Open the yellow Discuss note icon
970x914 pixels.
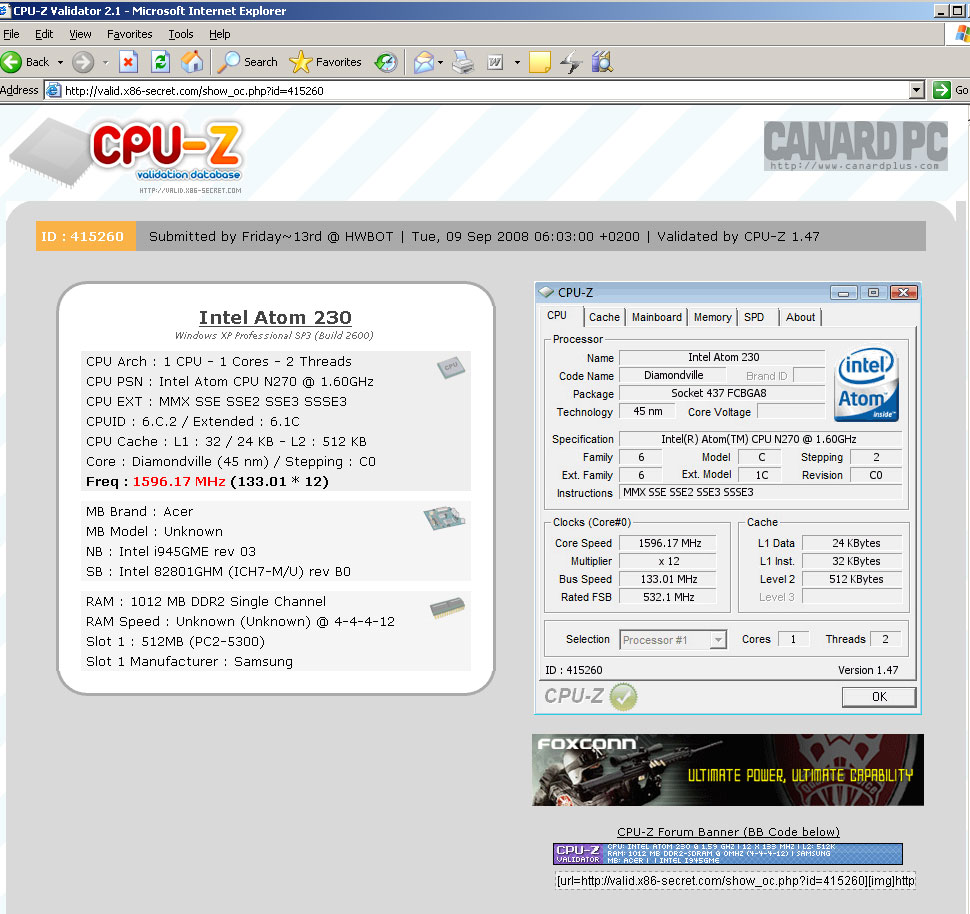pos(539,62)
